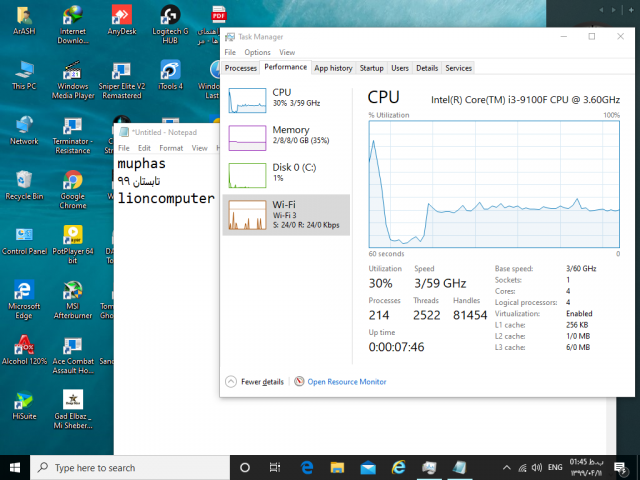Viewport: 640px width, 480px height.
Task: Select the iTools 4 desktop icon
Action: (170, 76)
